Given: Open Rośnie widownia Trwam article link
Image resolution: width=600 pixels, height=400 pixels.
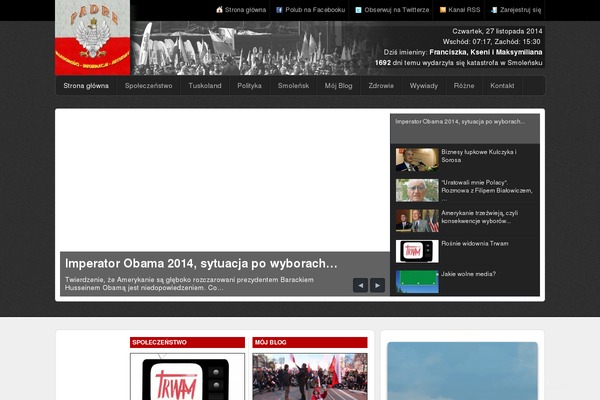Looking at the screenshot, I should 475,243.
